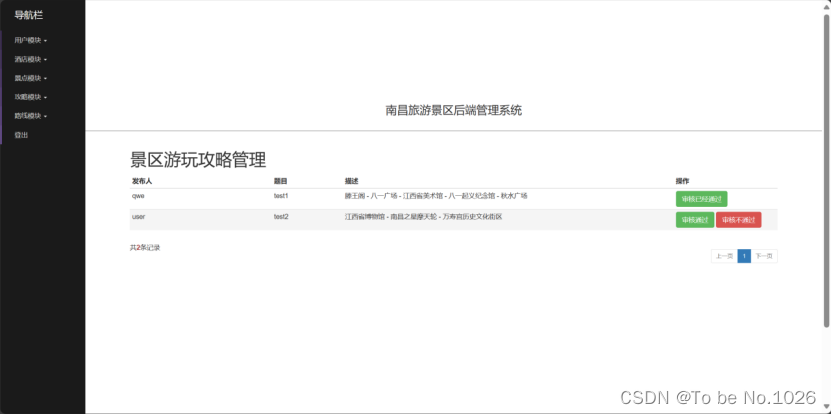Viewport: 831px width, 414px height.
Task: Click the 登出 logout link
Action: tap(21, 135)
